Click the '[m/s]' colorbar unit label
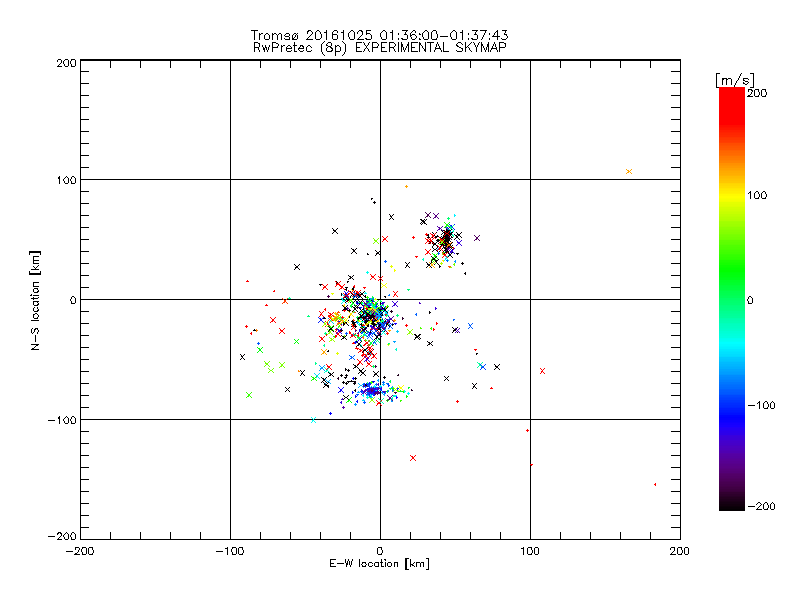This screenshot has height=600, width=800. (735, 80)
